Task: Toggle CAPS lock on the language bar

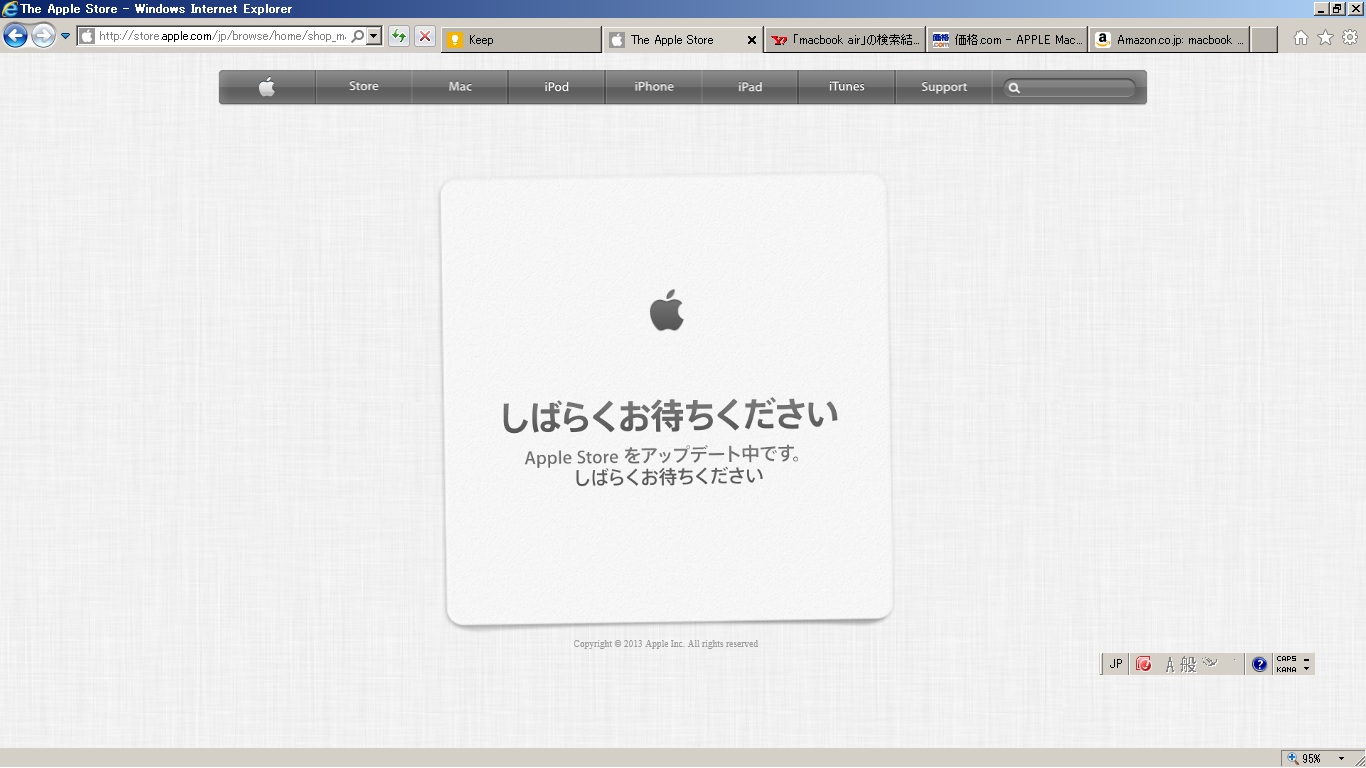Action: (x=1286, y=659)
